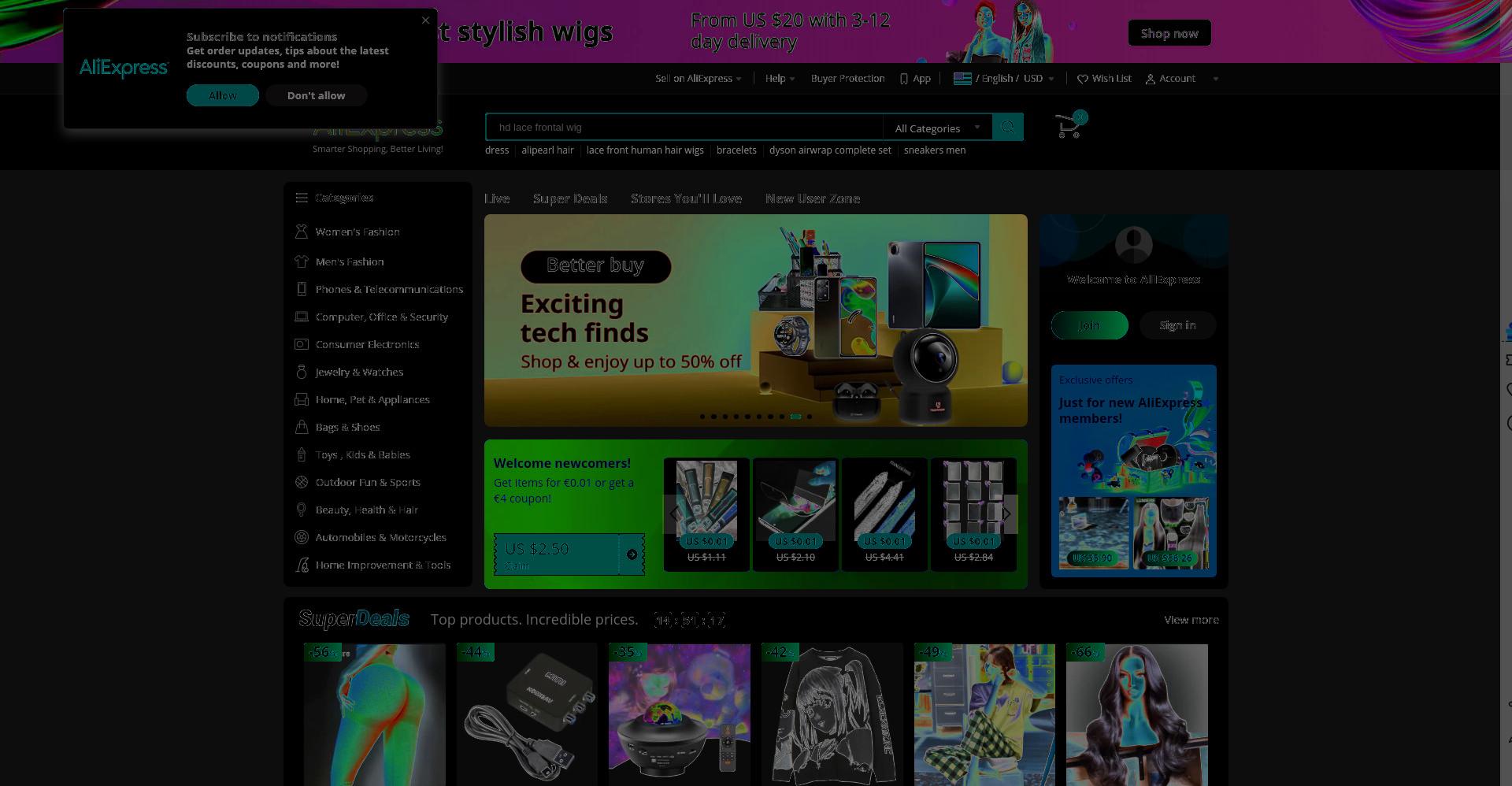Select the last banner carousel dot
Viewport: 1512px width, 786px height.
[x=809, y=417]
